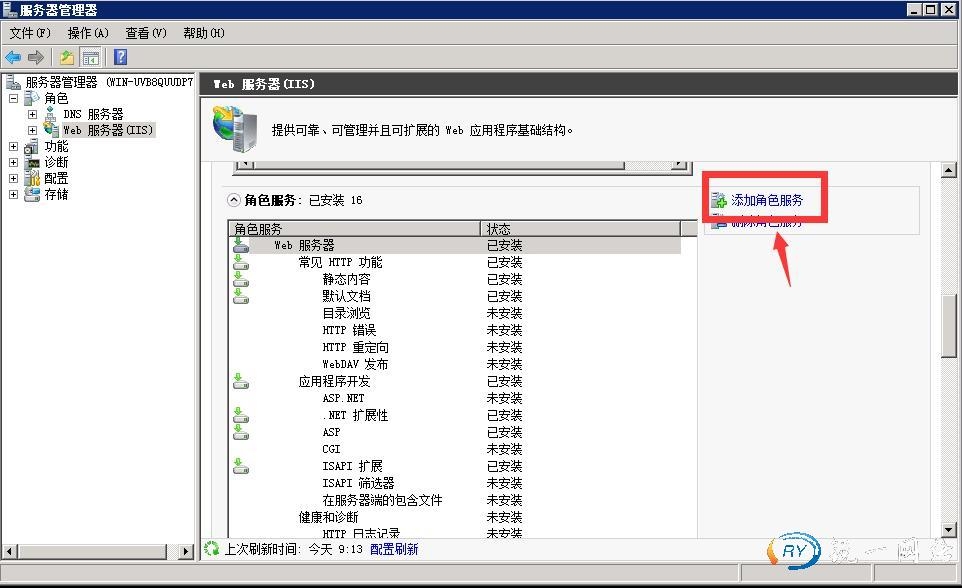Toggle the show/hide console tree icon
This screenshot has height=588, width=962.
90,57
